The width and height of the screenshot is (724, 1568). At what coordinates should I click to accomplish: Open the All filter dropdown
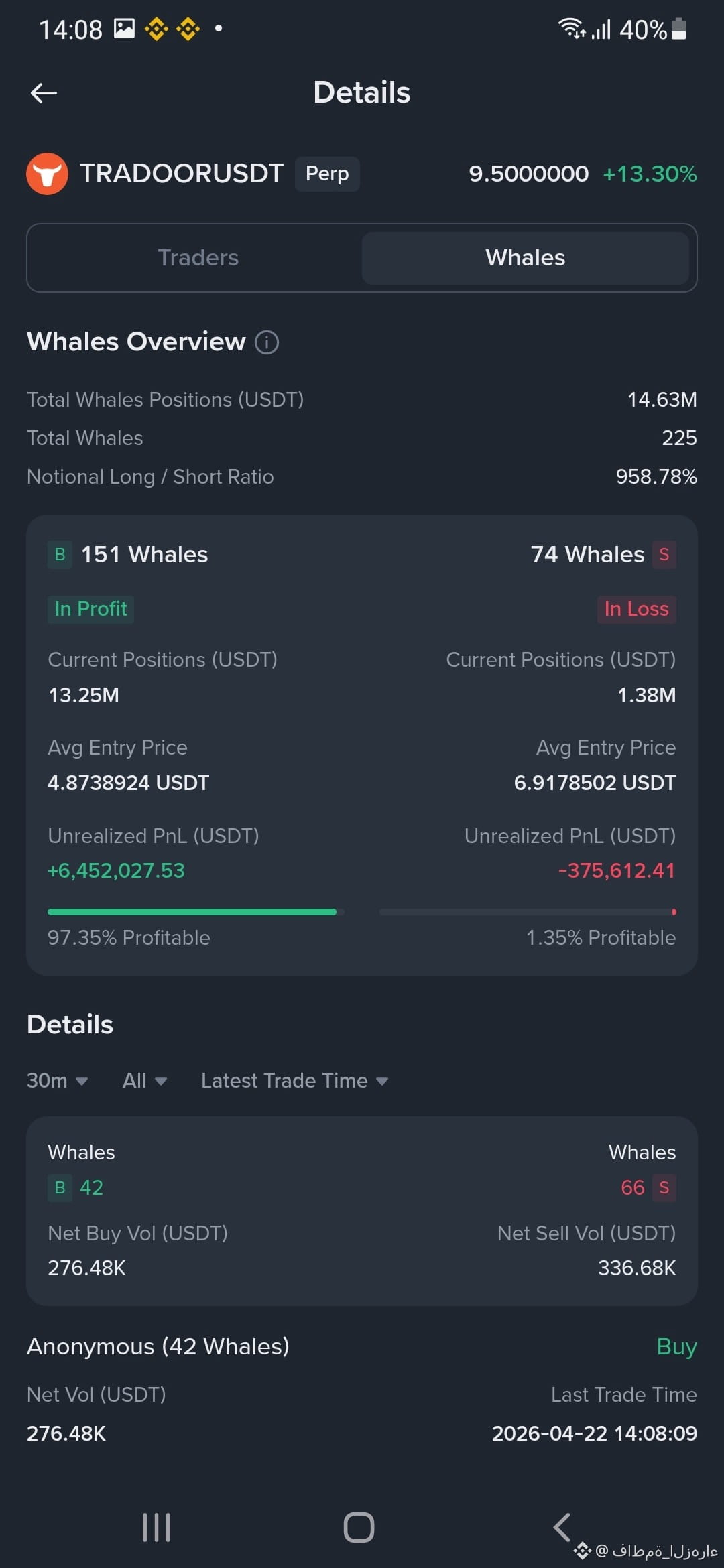click(x=145, y=1081)
